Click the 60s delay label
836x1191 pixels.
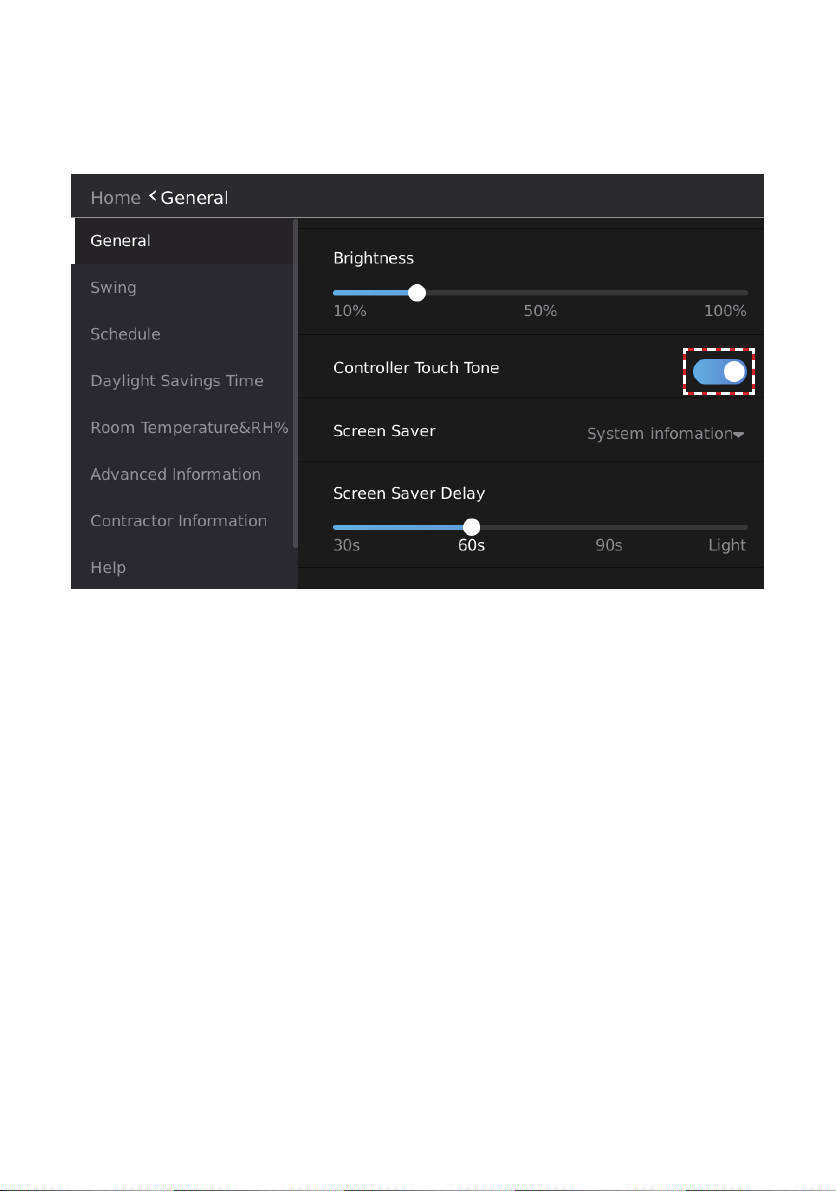(472, 545)
